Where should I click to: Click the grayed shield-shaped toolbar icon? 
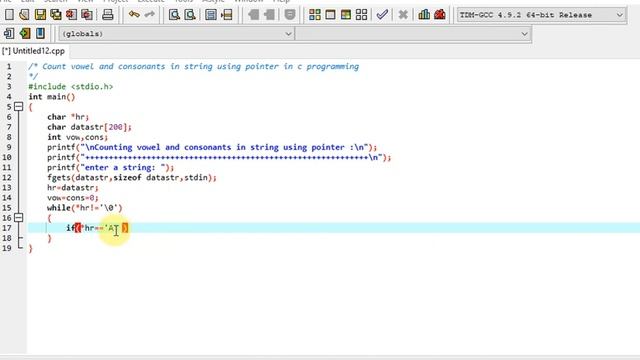tap(290, 15)
